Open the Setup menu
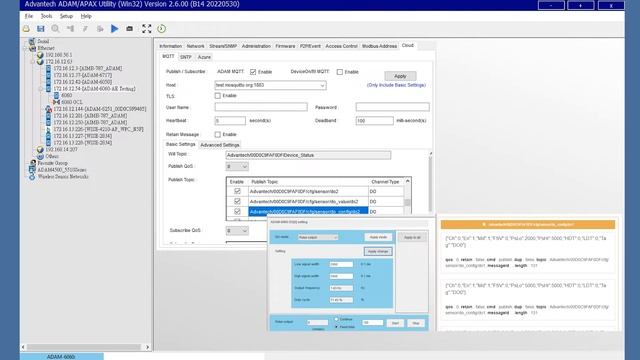Image resolution: width=640 pixels, height=360 pixels. 66,16
